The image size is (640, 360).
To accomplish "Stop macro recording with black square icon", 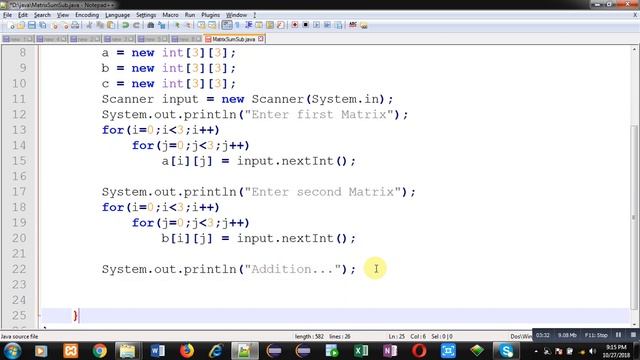I will tap(305, 25).
